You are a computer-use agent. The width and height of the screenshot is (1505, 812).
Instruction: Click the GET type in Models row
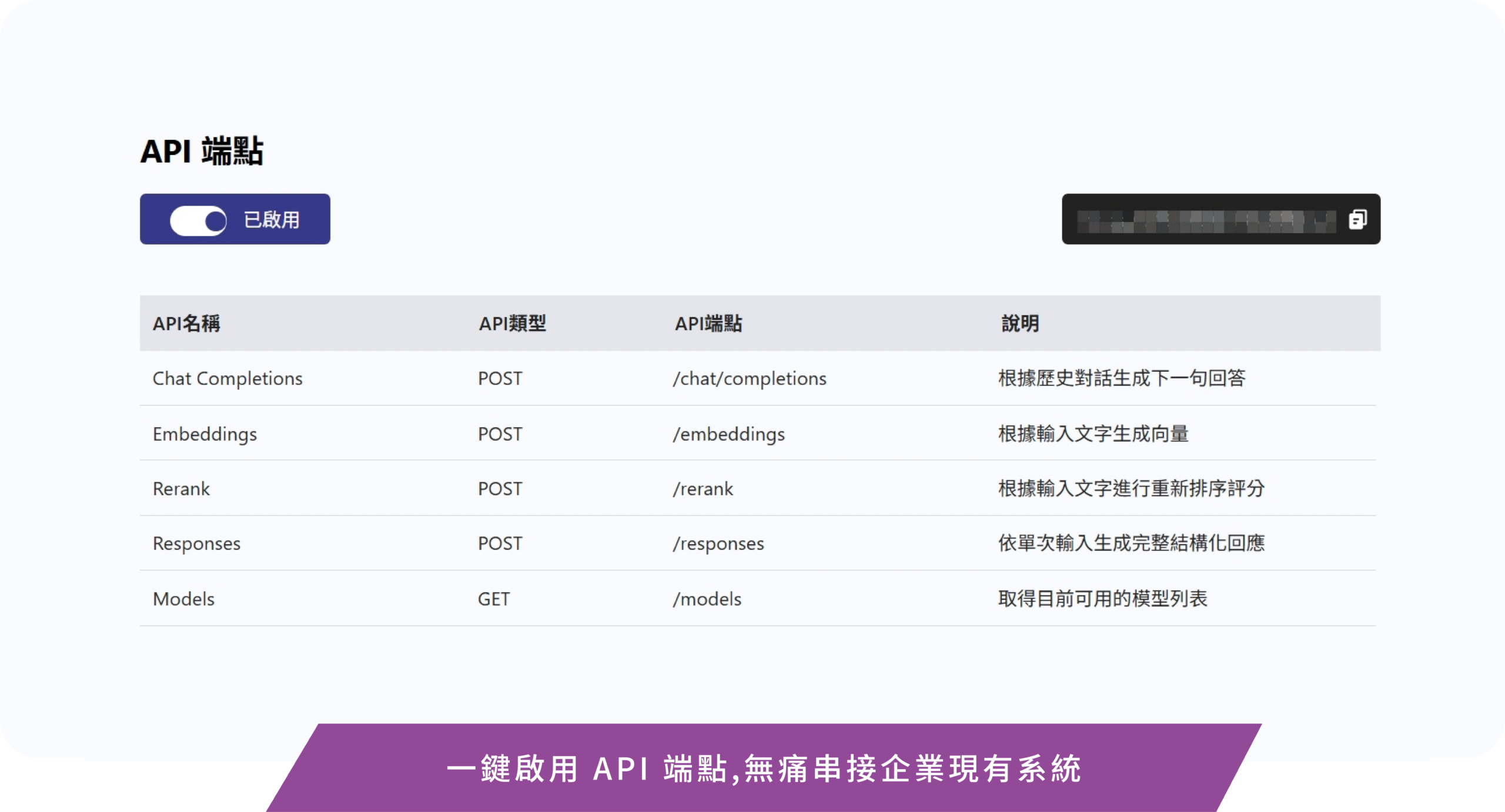494,599
